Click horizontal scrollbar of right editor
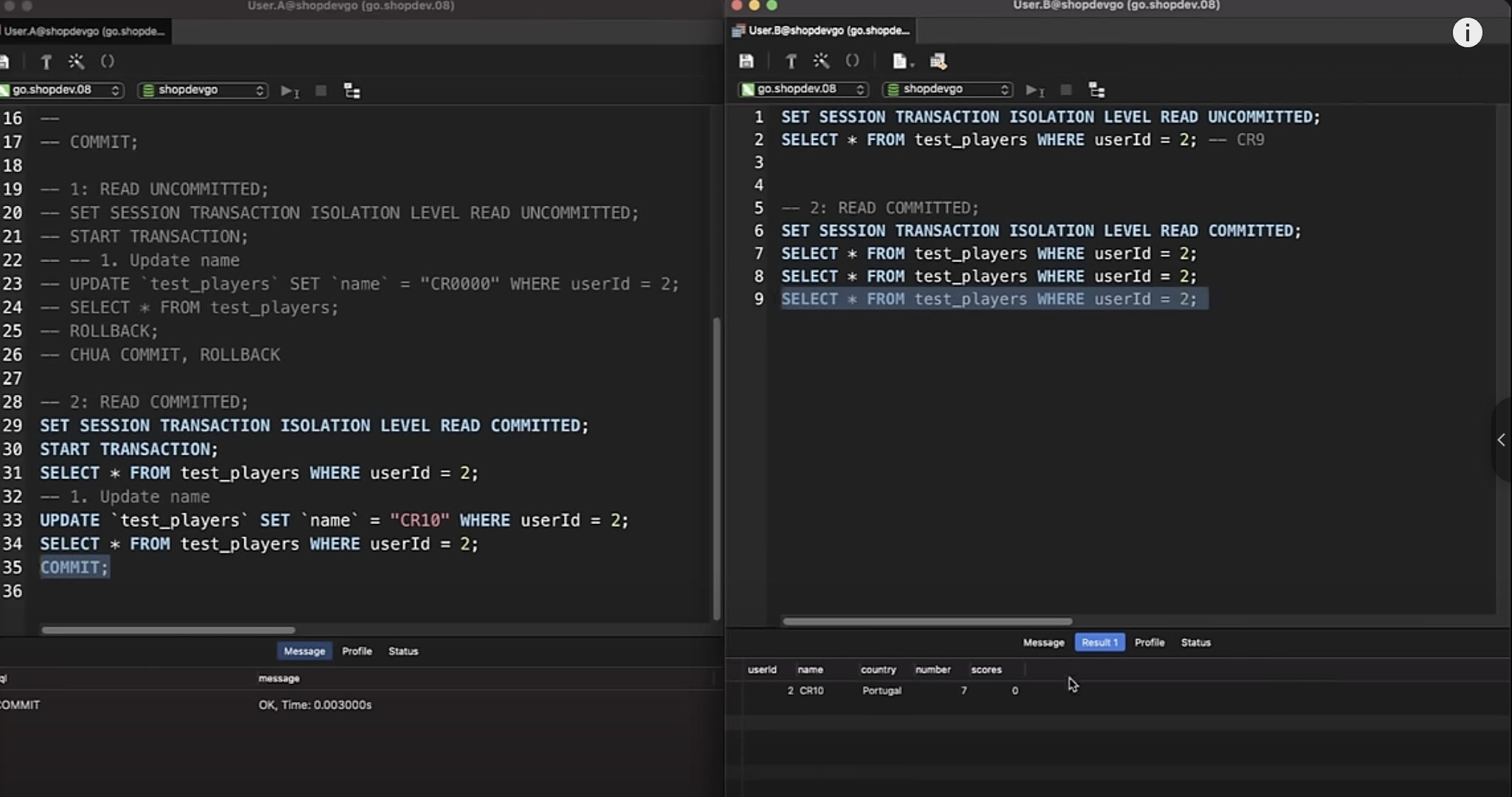 coord(927,621)
